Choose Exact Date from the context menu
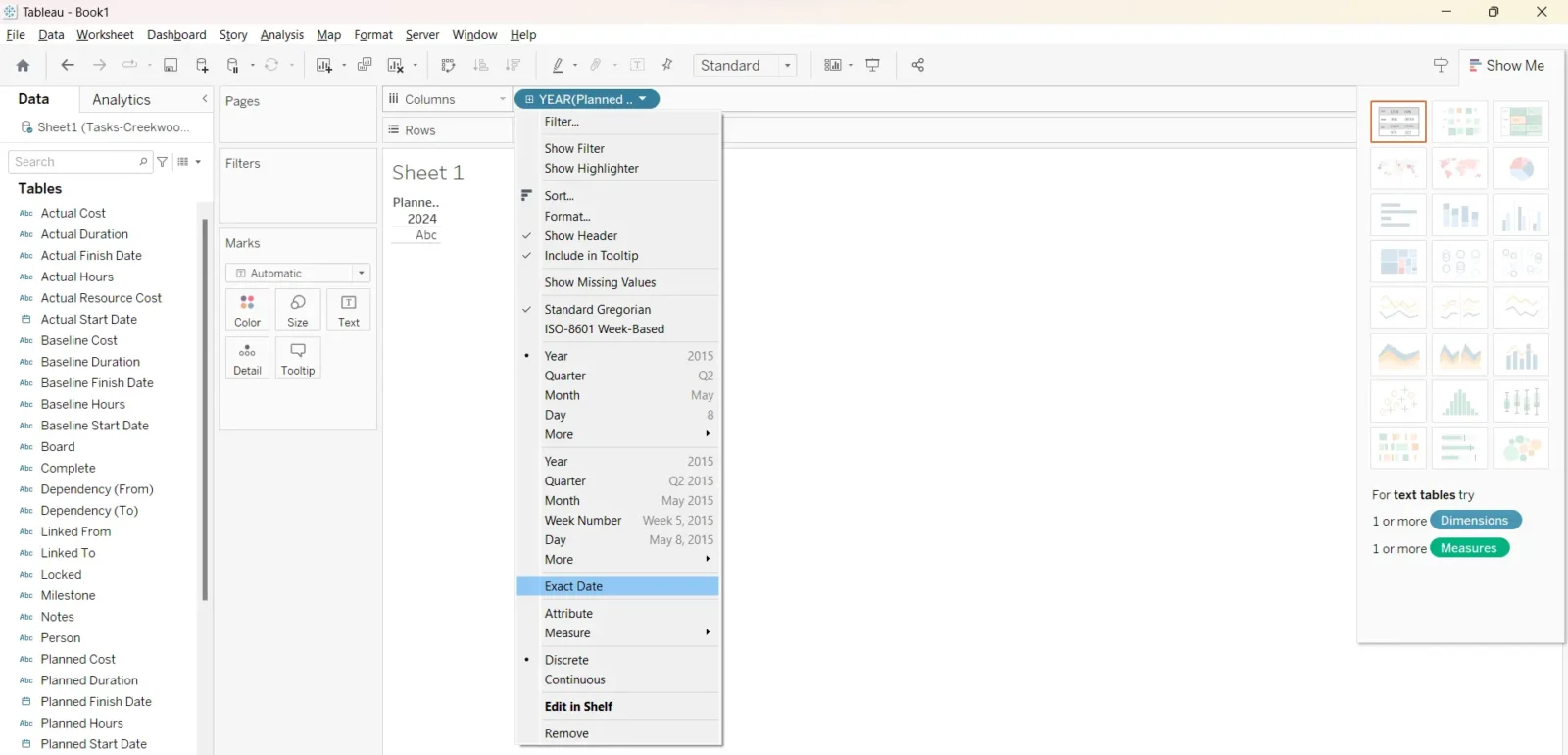 (618, 586)
